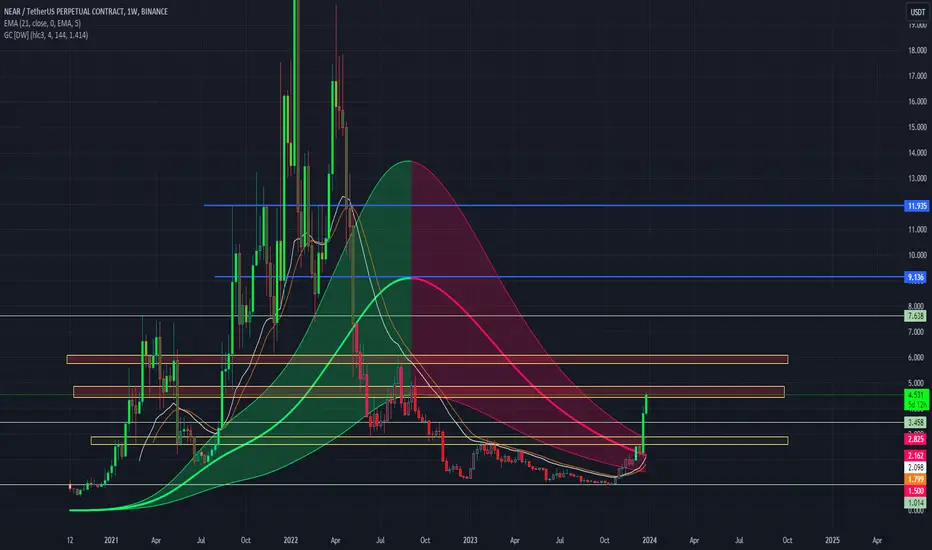
Task: Open the EMA (21, close, 0, EMA, 5) legend
Action: [x=42, y=23]
